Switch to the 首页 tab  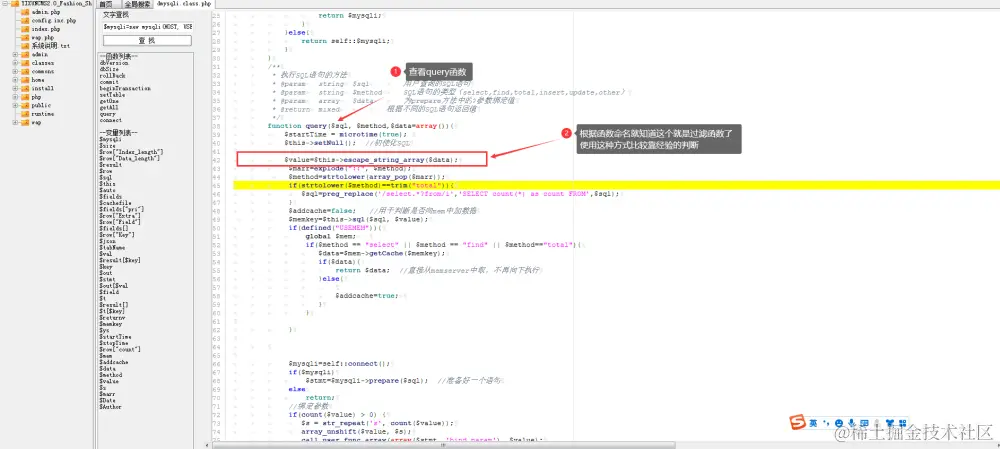tap(106, 4)
